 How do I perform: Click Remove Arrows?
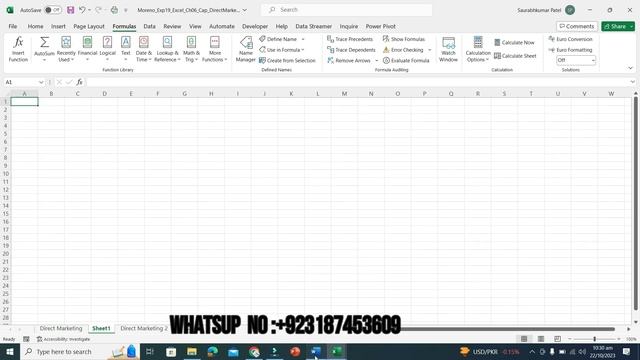pos(349,60)
